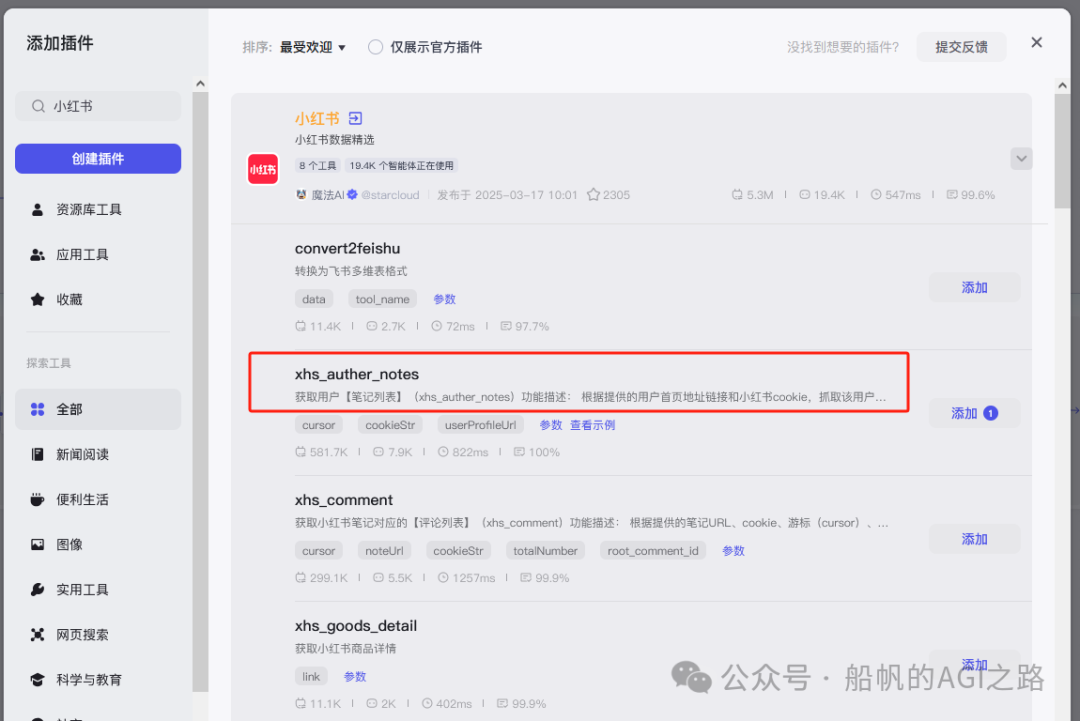Click the 全部 grid icon
The height and width of the screenshot is (721, 1080).
pos(37,409)
